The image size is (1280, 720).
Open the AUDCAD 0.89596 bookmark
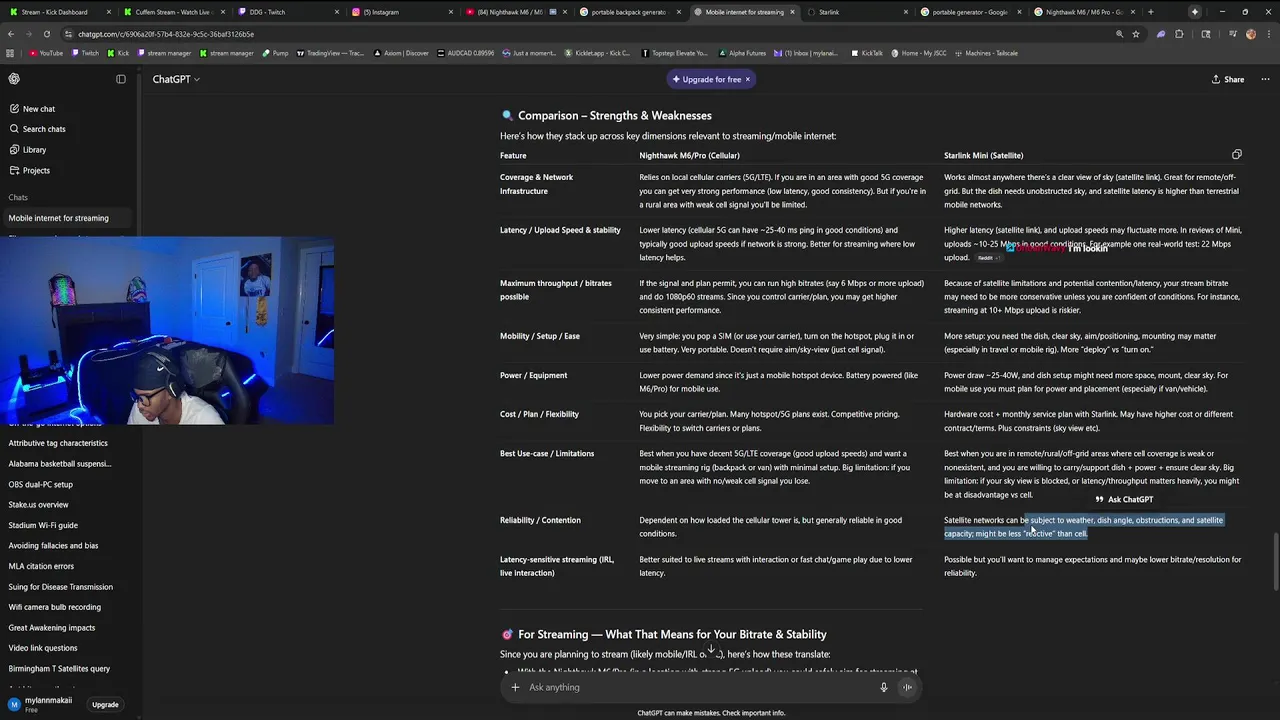pyautogui.click(x=465, y=53)
